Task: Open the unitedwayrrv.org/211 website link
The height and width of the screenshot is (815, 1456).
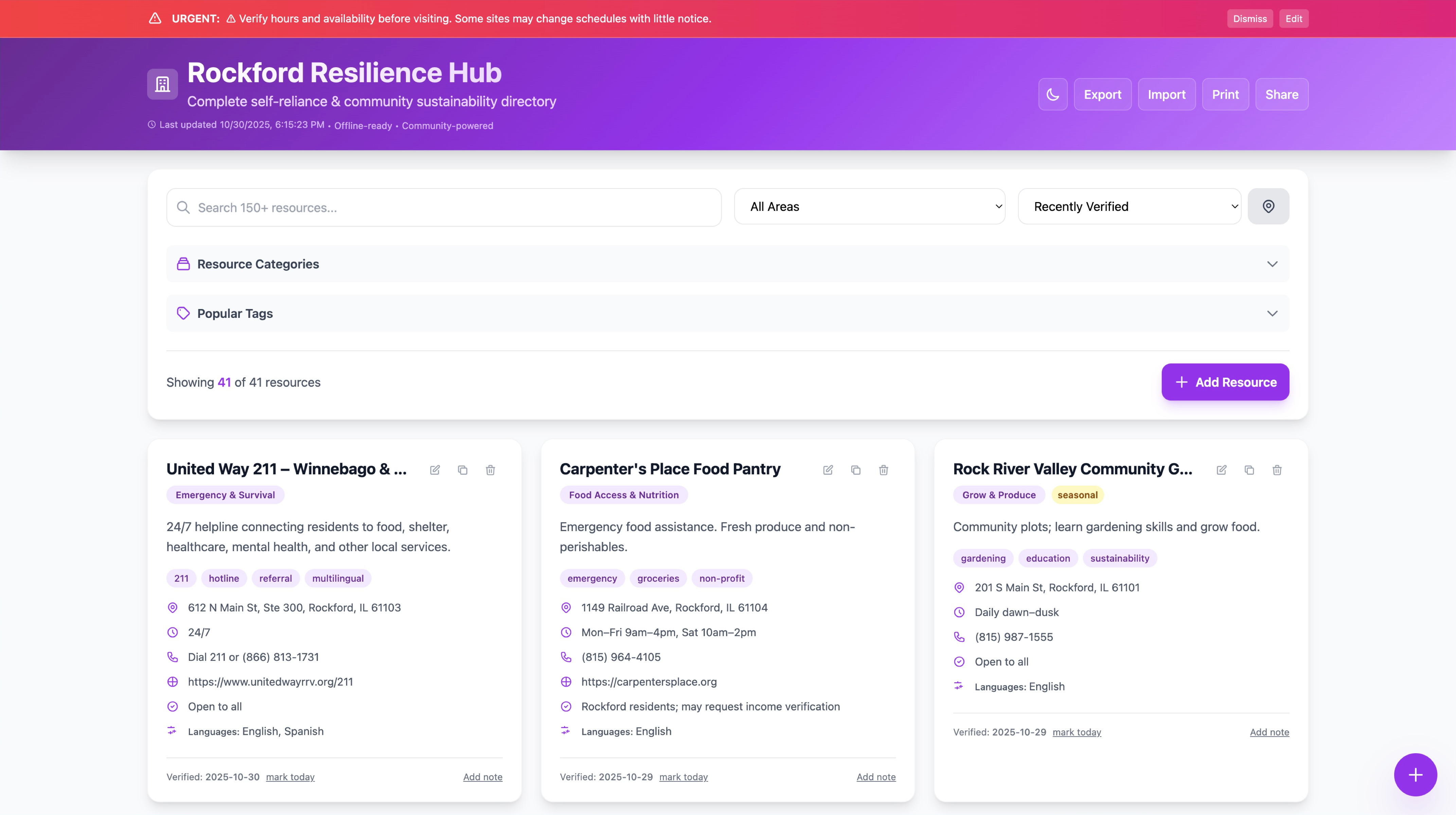Action: 270,682
